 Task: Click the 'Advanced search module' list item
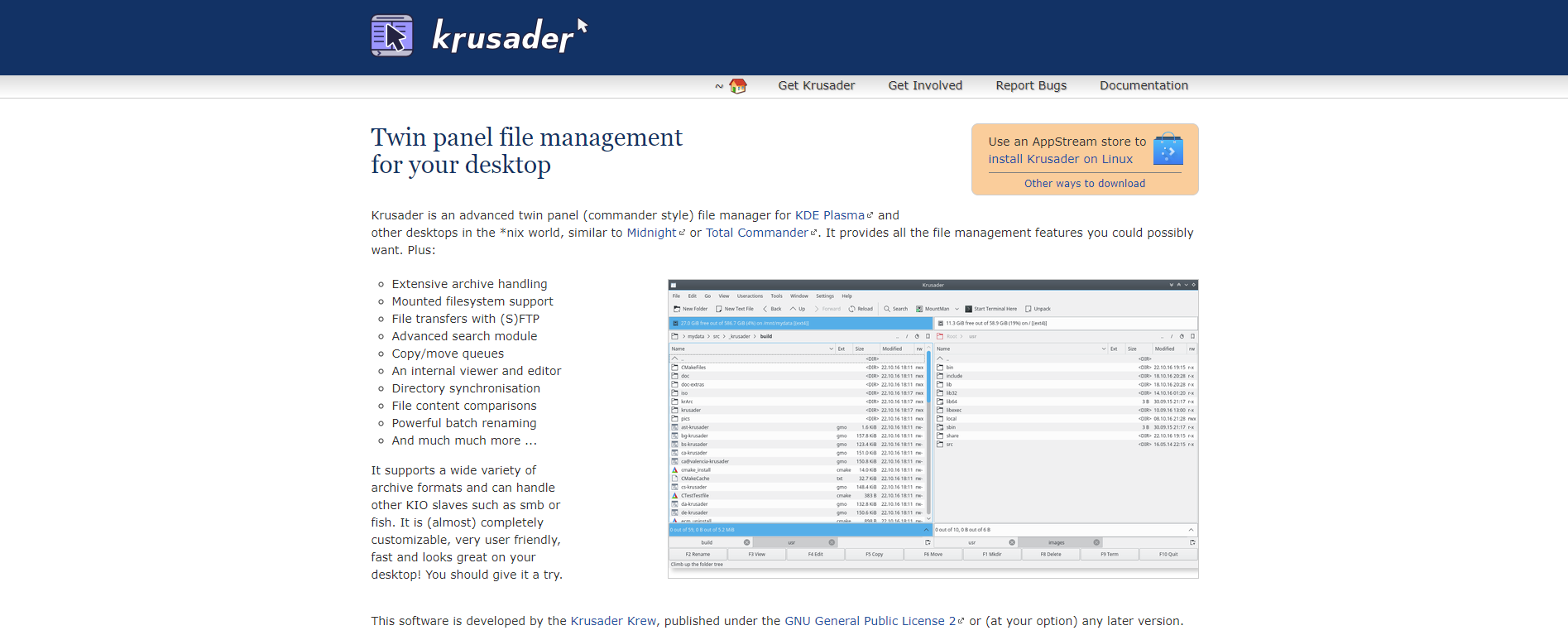pos(464,336)
